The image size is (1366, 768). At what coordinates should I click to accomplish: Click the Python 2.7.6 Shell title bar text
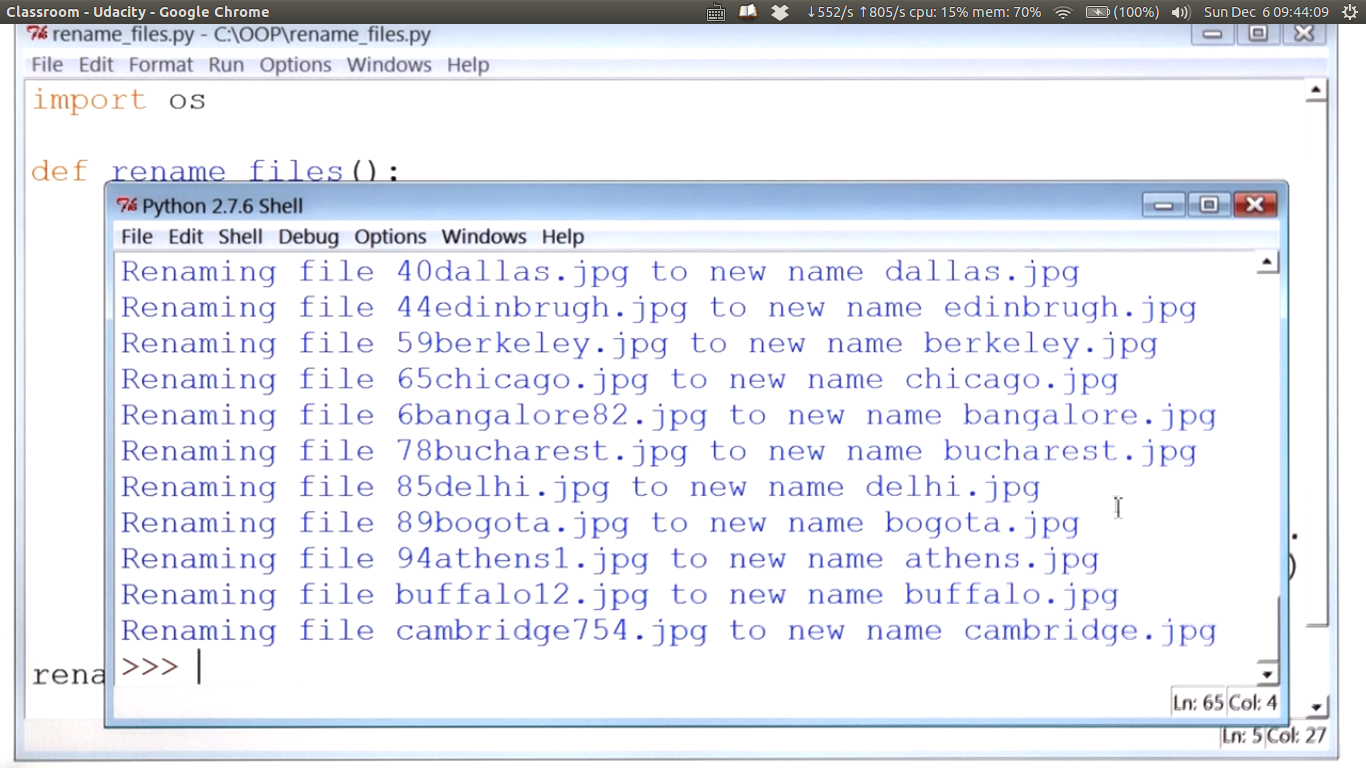pyautogui.click(x=222, y=206)
